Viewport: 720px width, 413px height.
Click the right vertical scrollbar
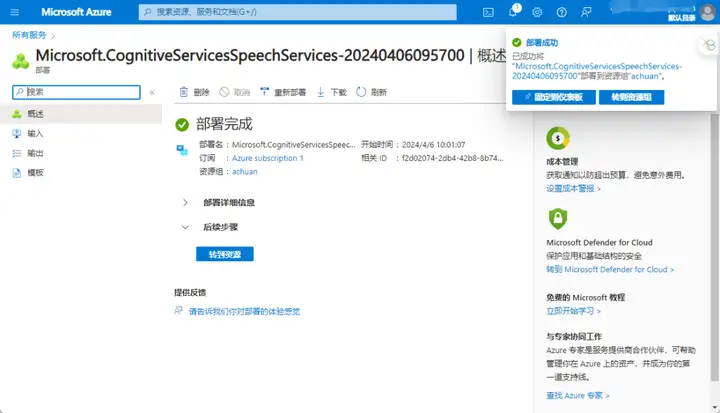(x=714, y=248)
